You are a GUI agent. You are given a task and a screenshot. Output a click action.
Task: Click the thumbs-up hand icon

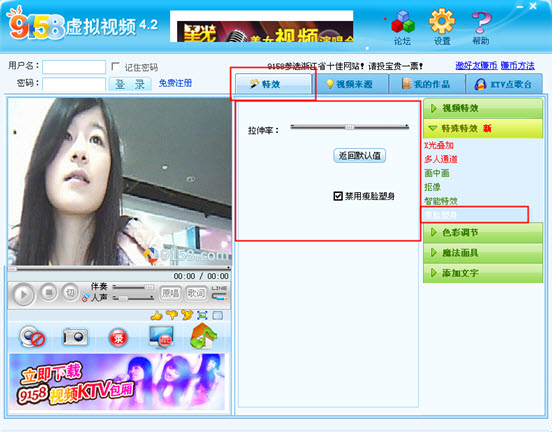tap(156, 316)
